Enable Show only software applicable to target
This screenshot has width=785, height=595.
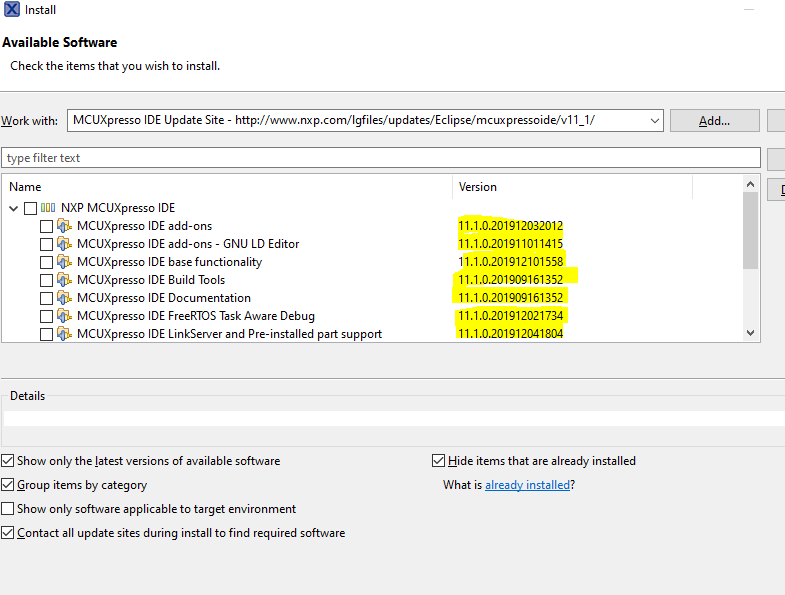(9, 509)
